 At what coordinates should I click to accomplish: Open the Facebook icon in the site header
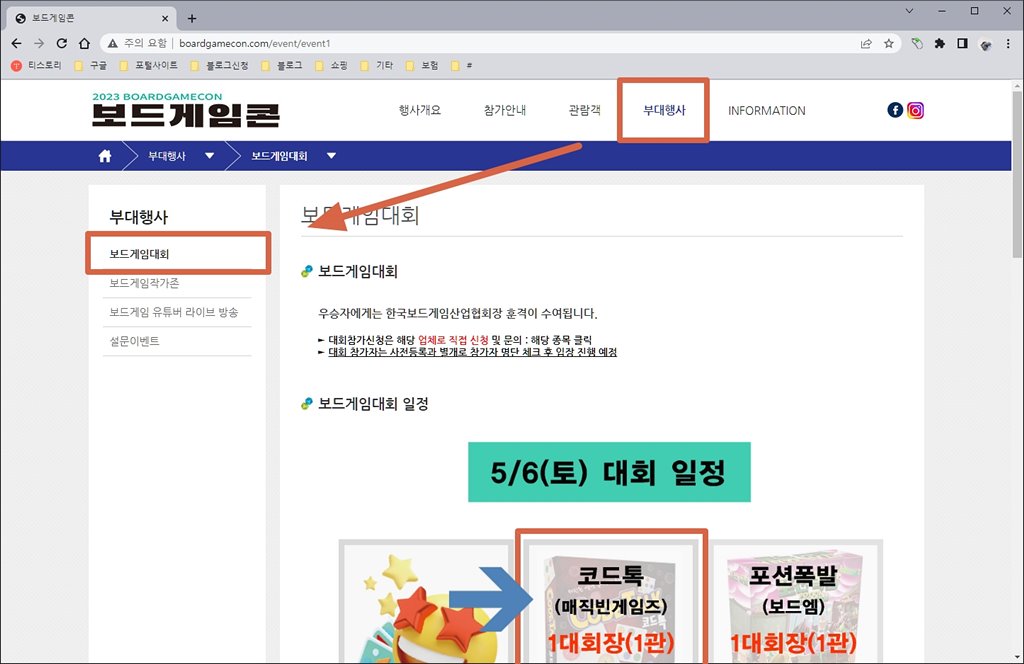tap(895, 110)
